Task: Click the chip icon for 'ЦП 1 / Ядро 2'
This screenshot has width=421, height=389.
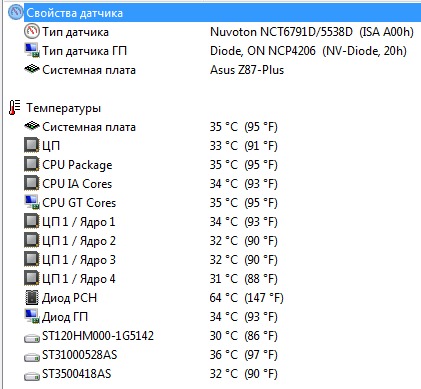Action: click(32, 240)
